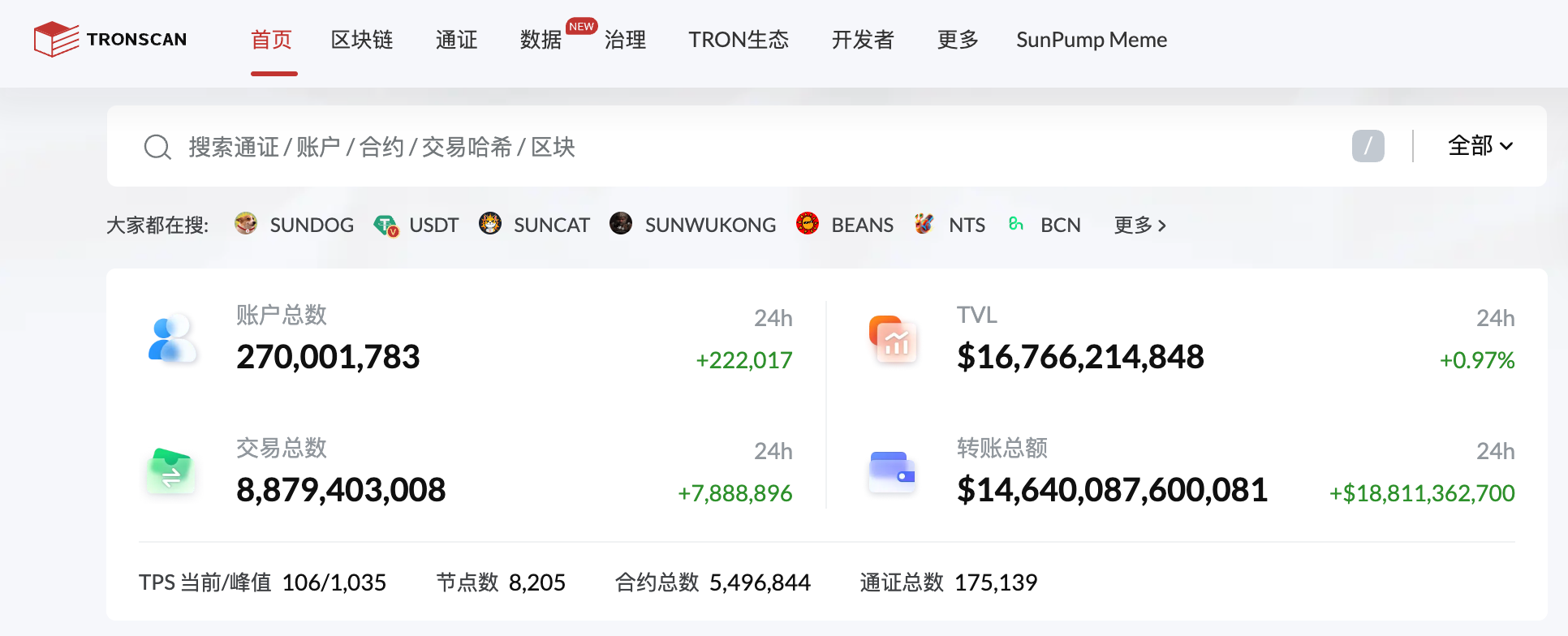
Task: Click the TVL chart icon
Action: click(893, 339)
